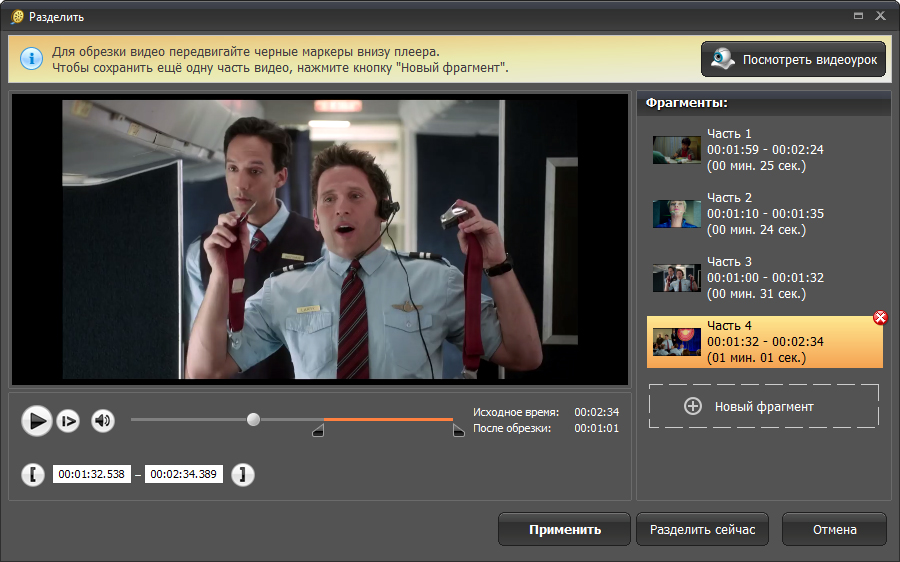900x562 pixels.
Task: Click the orange selected range on timeline
Action: [388, 420]
